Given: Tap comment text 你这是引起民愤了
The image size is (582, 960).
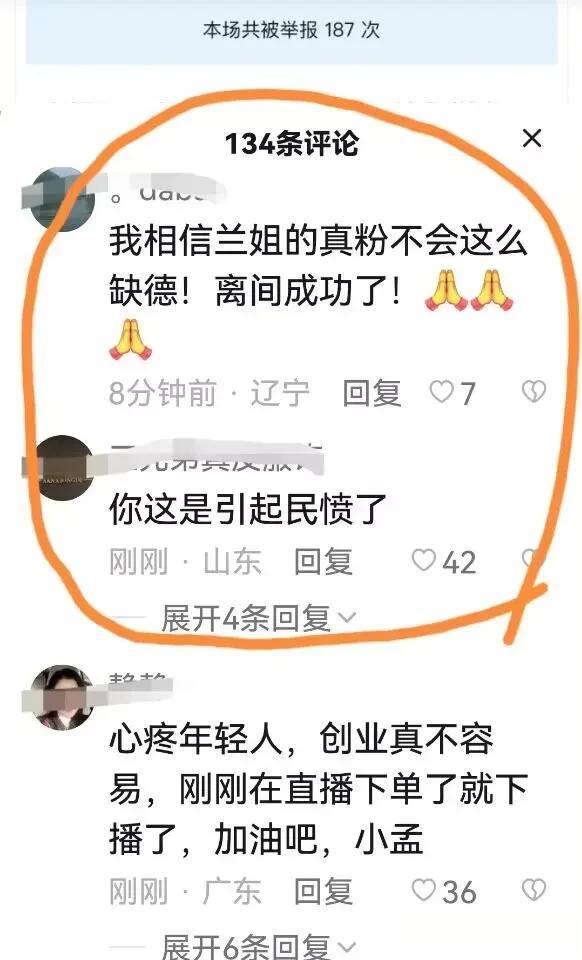Looking at the screenshot, I should pyautogui.click(x=248, y=509).
